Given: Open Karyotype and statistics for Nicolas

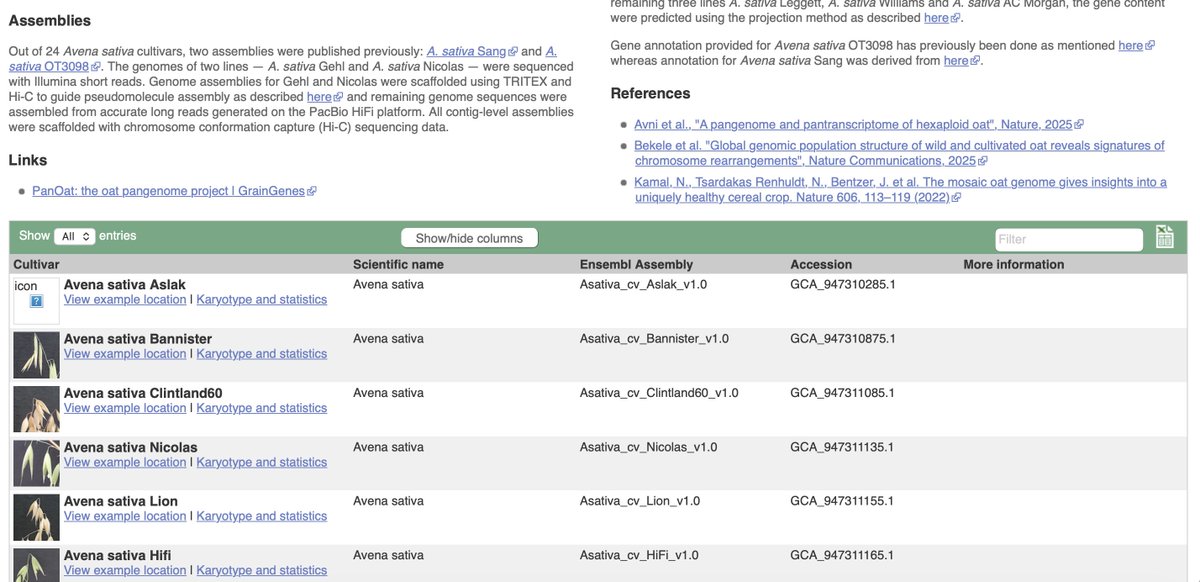Looking at the screenshot, I should click(x=262, y=461).
